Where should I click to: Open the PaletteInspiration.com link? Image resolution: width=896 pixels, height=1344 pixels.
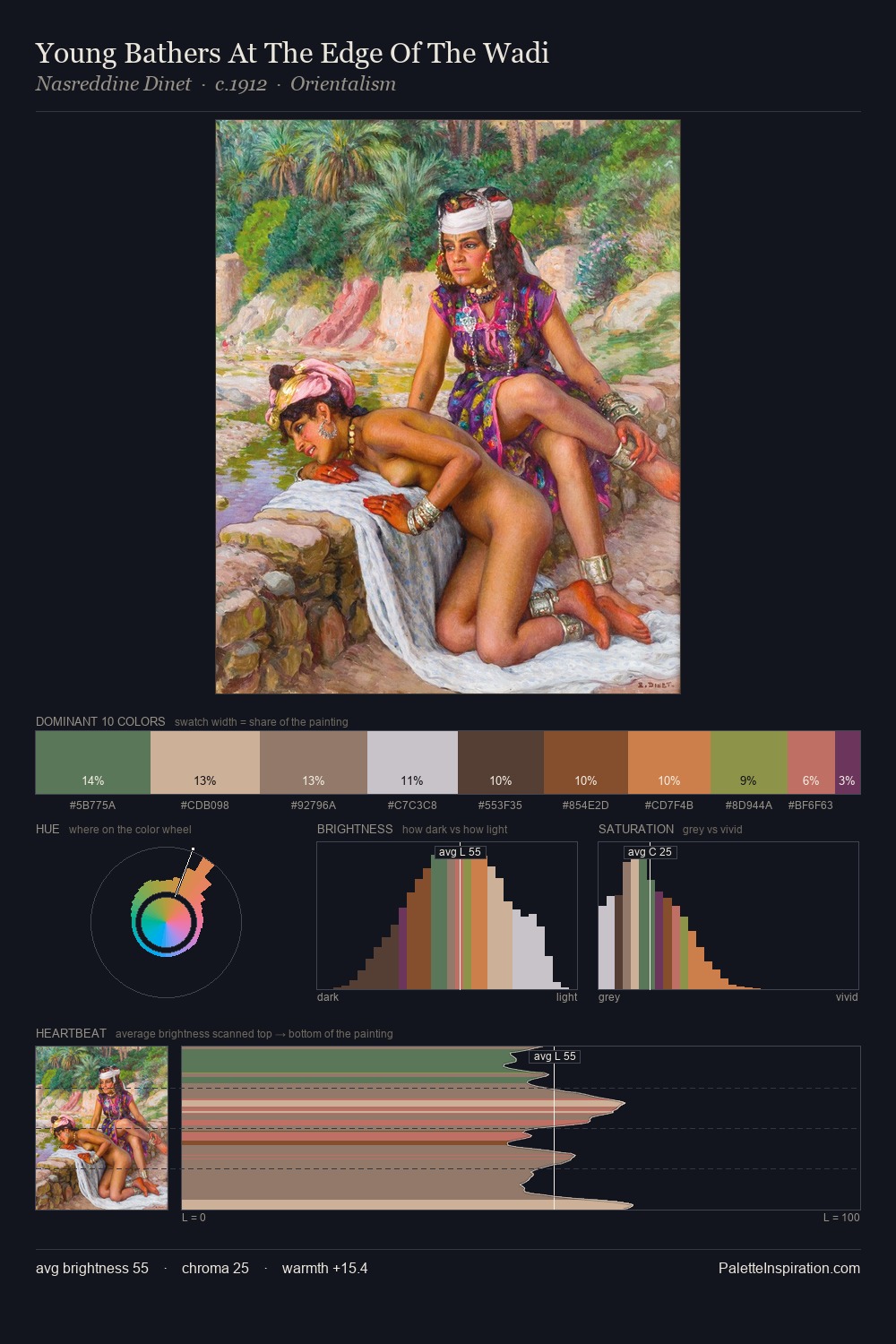(789, 1268)
